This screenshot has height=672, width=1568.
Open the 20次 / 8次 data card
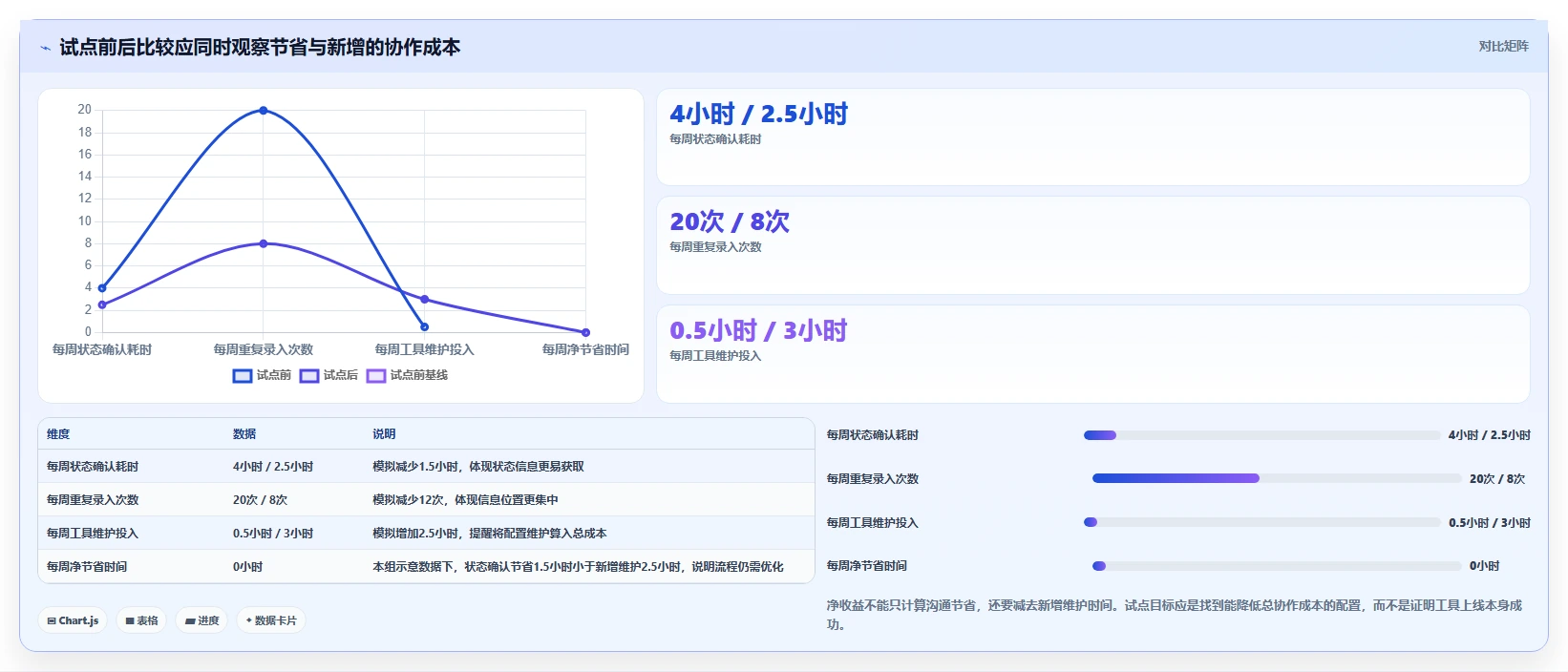point(1092,245)
